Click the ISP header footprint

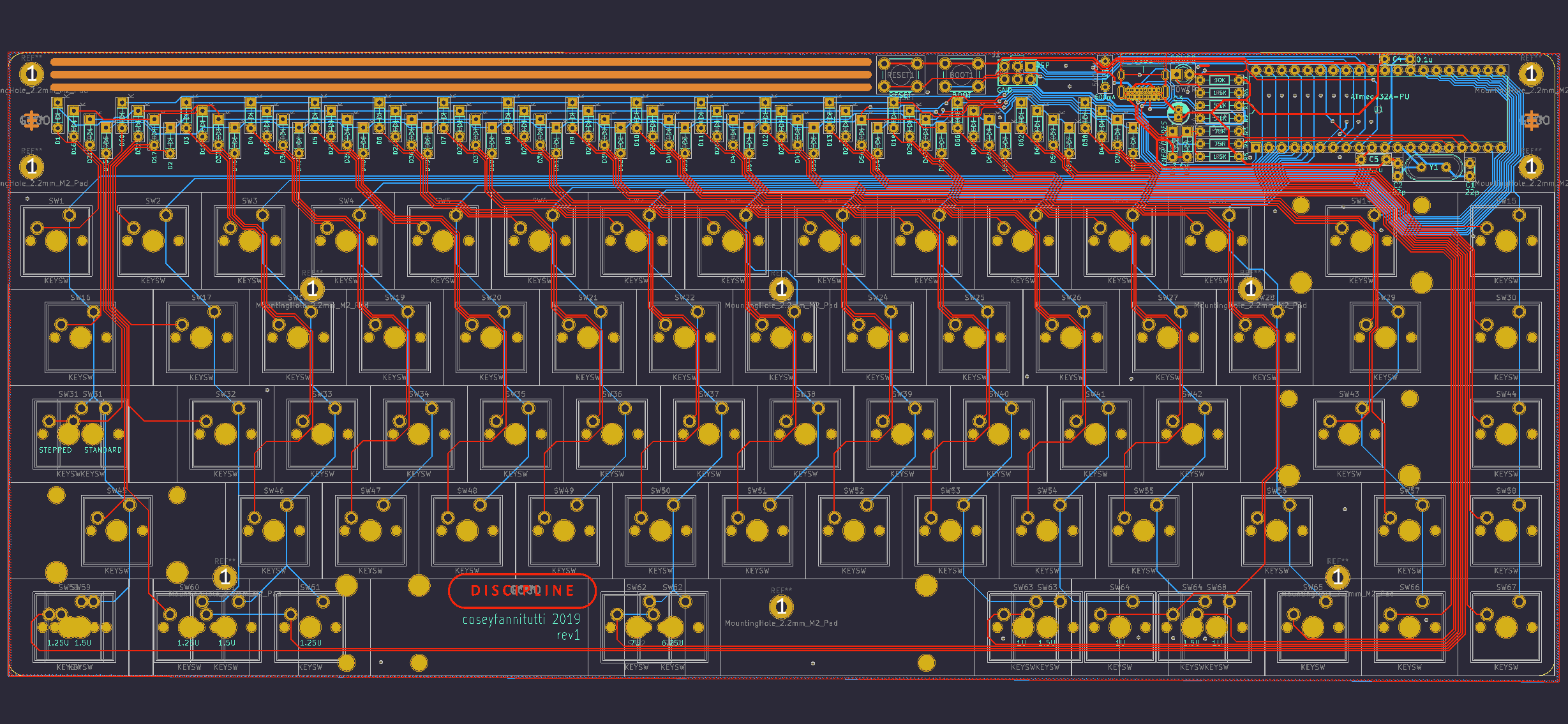(x=1017, y=73)
